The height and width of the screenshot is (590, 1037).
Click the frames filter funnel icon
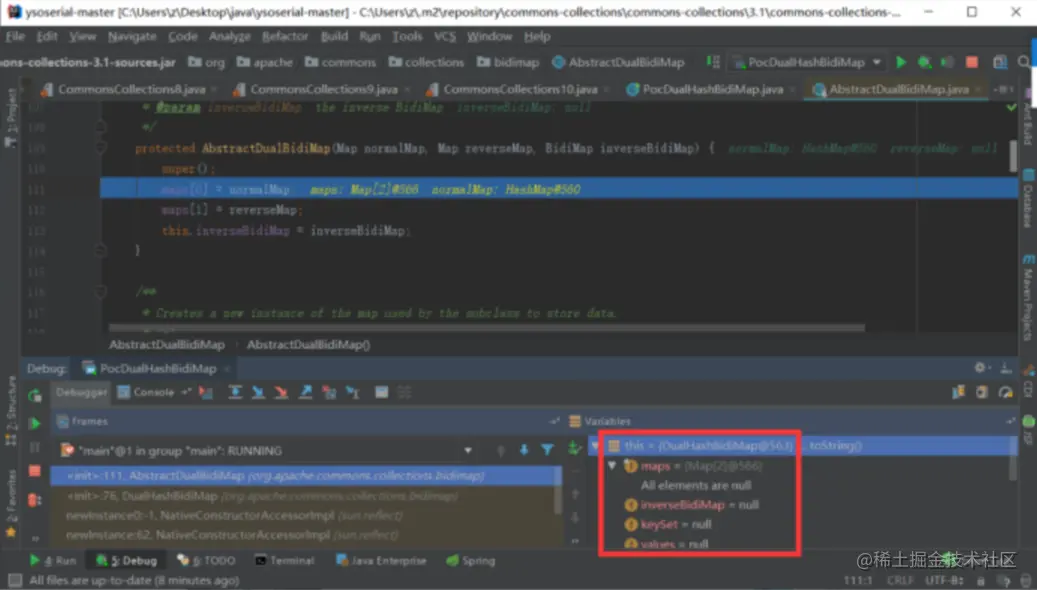(x=548, y=450)
